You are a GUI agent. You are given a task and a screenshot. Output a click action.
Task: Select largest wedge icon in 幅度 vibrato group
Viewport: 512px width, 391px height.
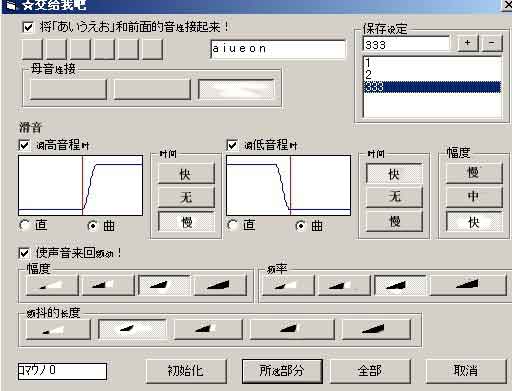point(220,285)
